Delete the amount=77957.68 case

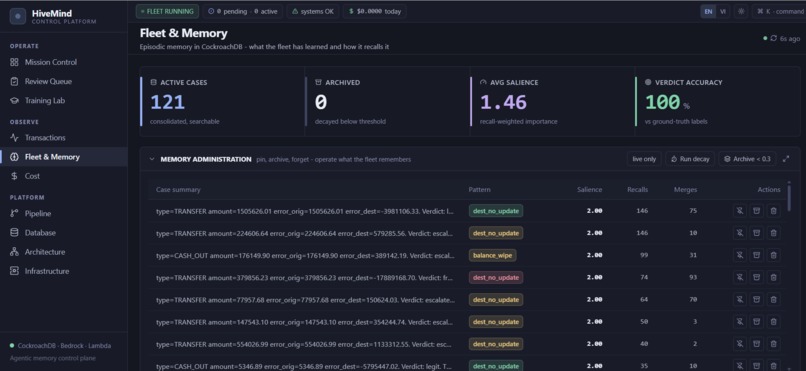click(773, 299)
